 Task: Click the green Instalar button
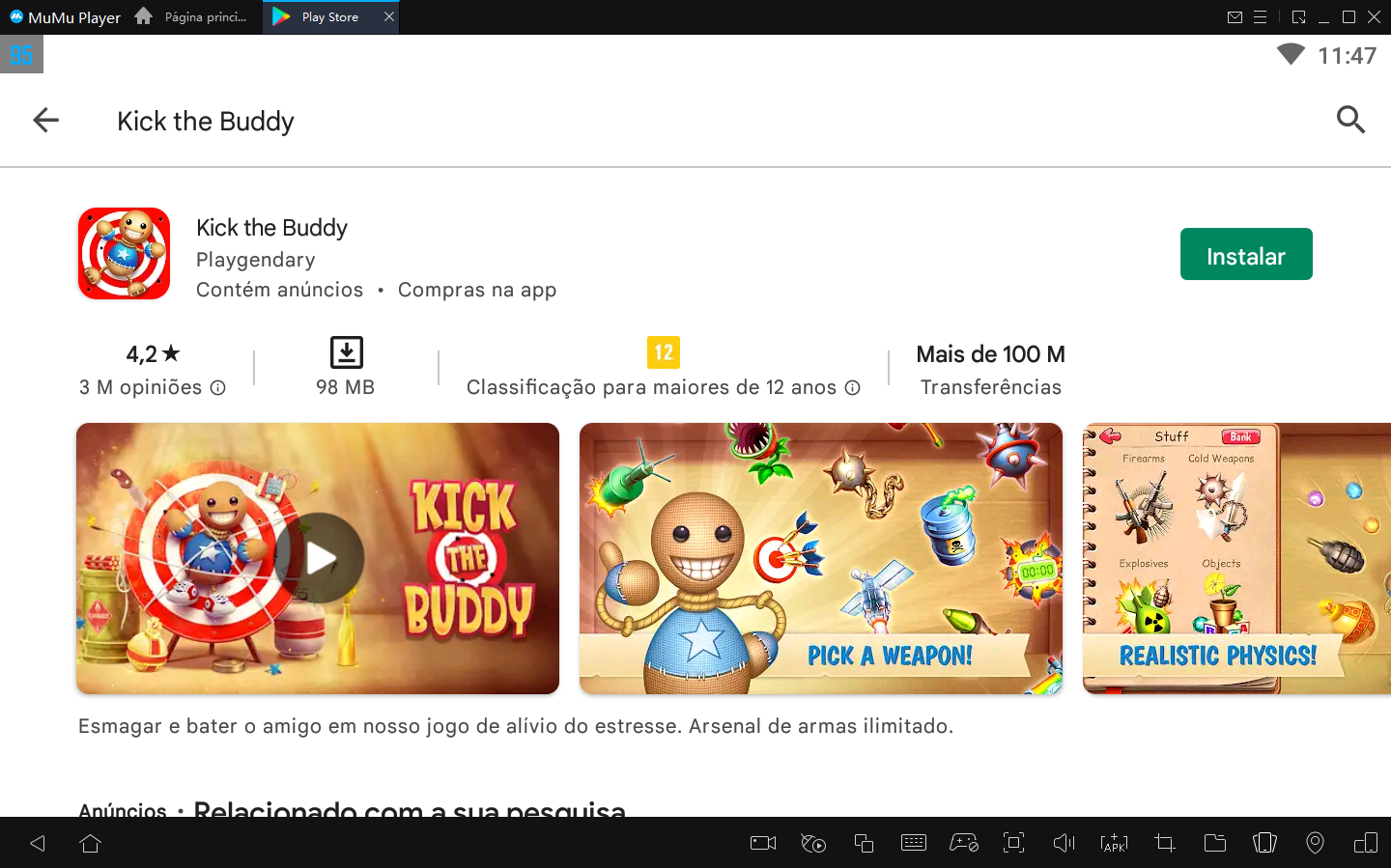point(1245,255)
